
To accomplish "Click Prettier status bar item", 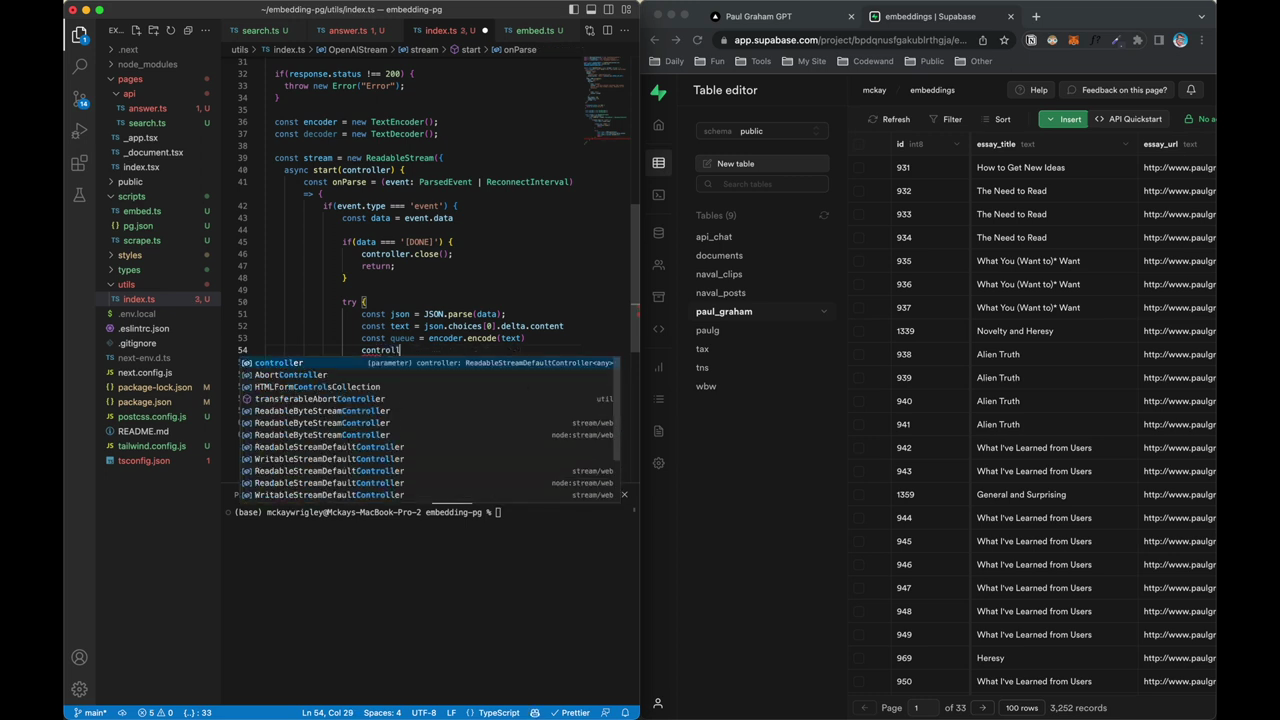I will [570, 713].
